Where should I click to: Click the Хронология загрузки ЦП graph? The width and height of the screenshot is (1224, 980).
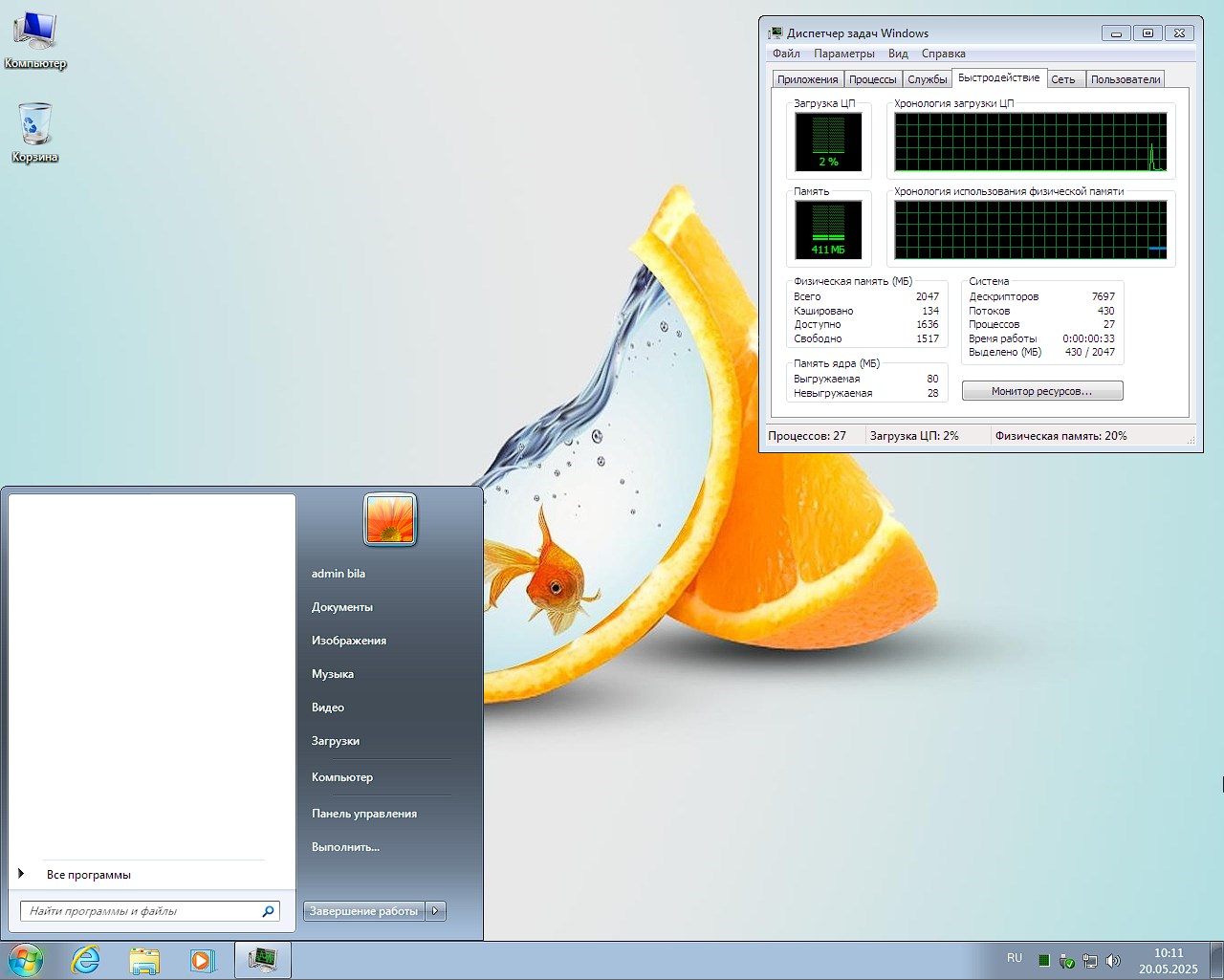click(1031, 142)
